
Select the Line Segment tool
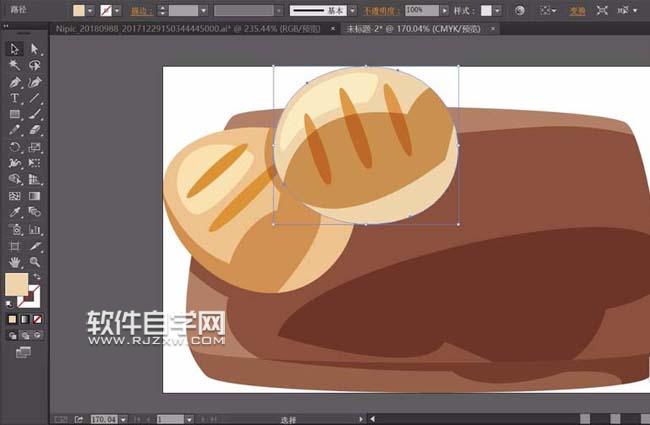coord(34,98)
